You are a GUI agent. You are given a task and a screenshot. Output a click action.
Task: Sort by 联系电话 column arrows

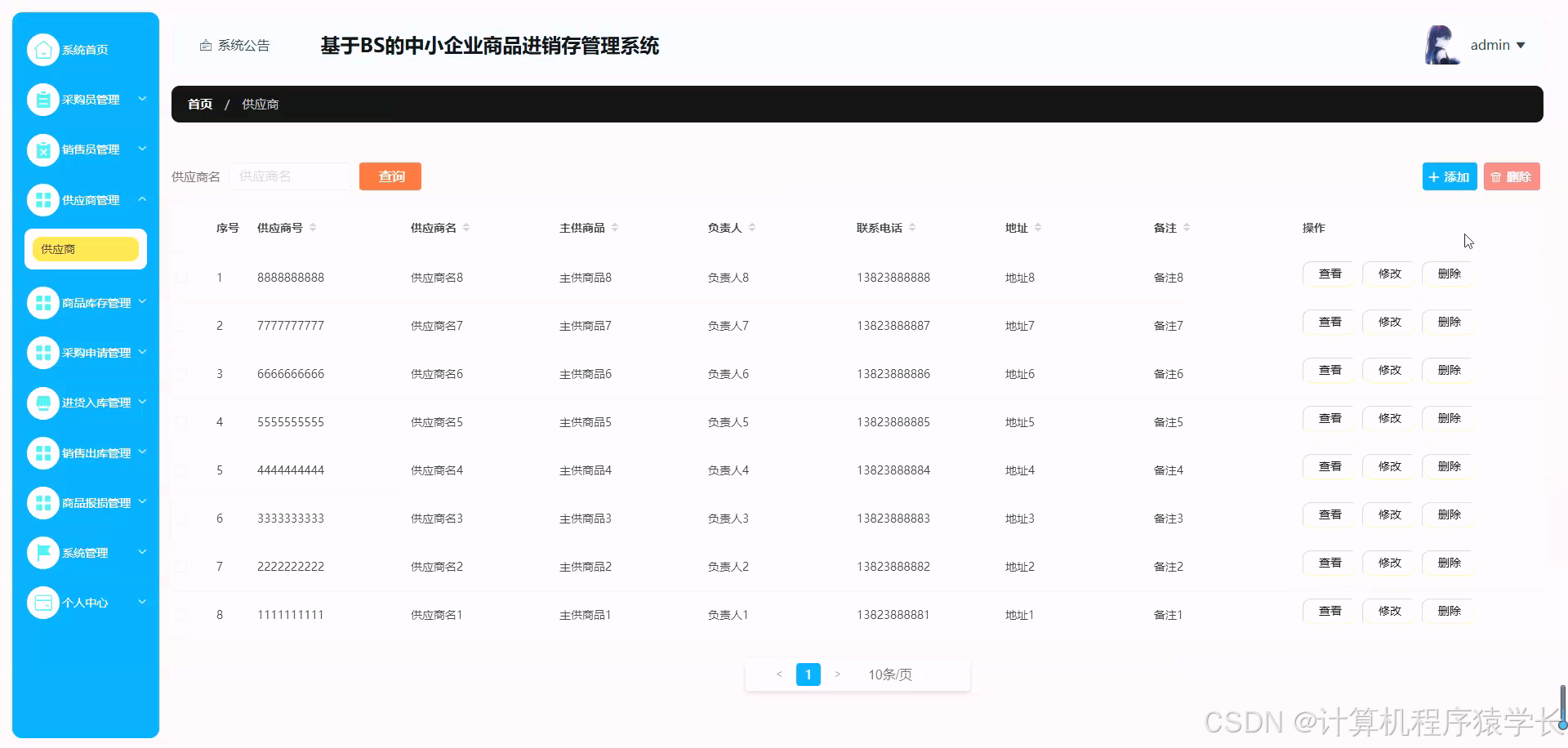tap(913, 227)
